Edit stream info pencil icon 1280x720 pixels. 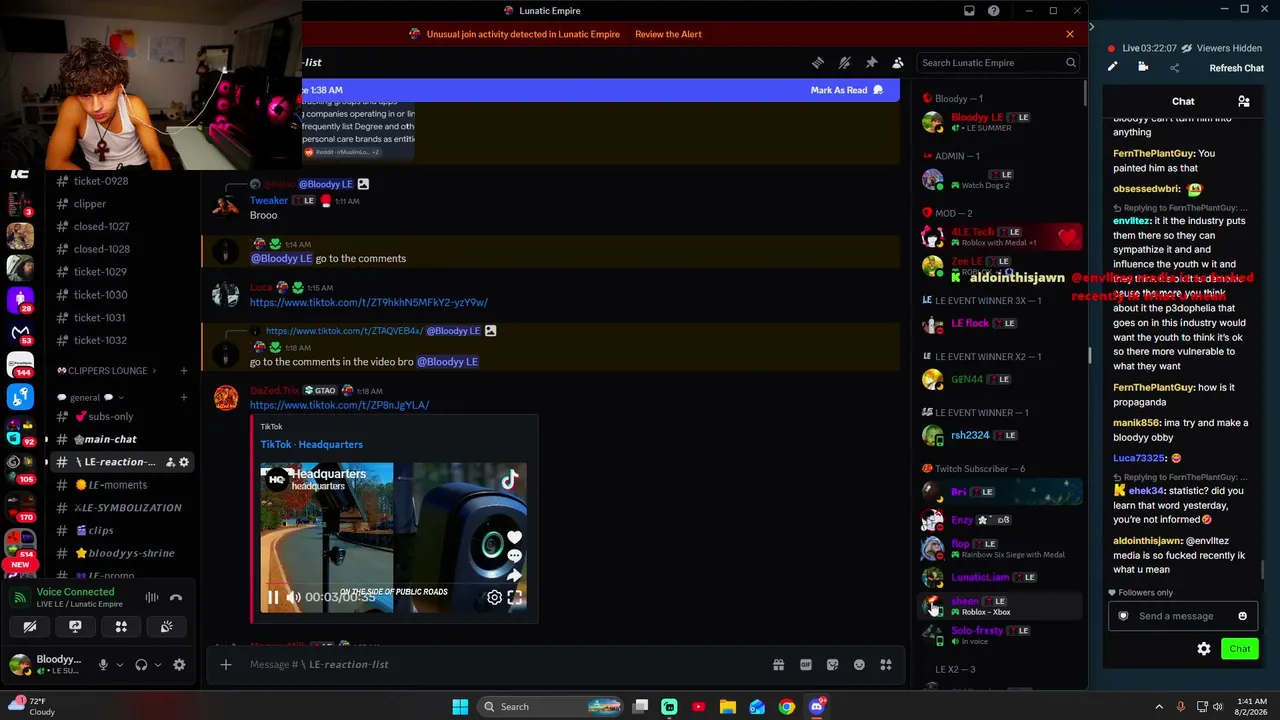(x=1112, y=67)
